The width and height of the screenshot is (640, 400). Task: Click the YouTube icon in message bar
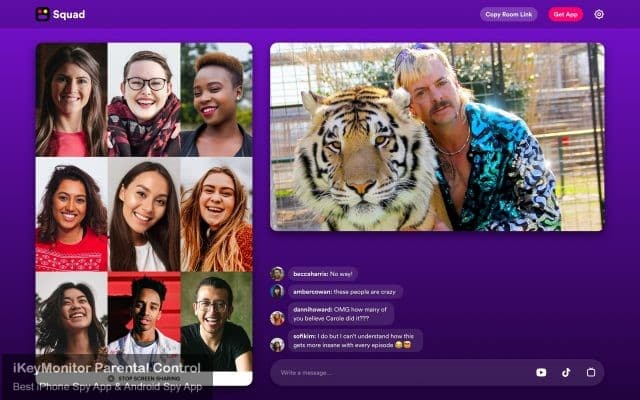coord(541,372)
